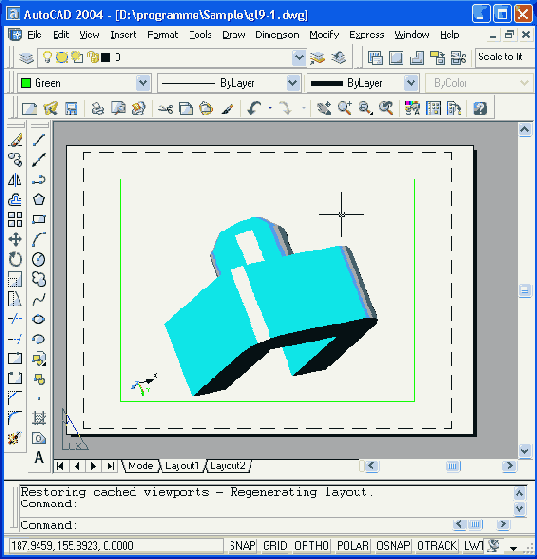537x559 pixels.
Task: Toggle OSNAP in status bar
Action: click(393, 545)
